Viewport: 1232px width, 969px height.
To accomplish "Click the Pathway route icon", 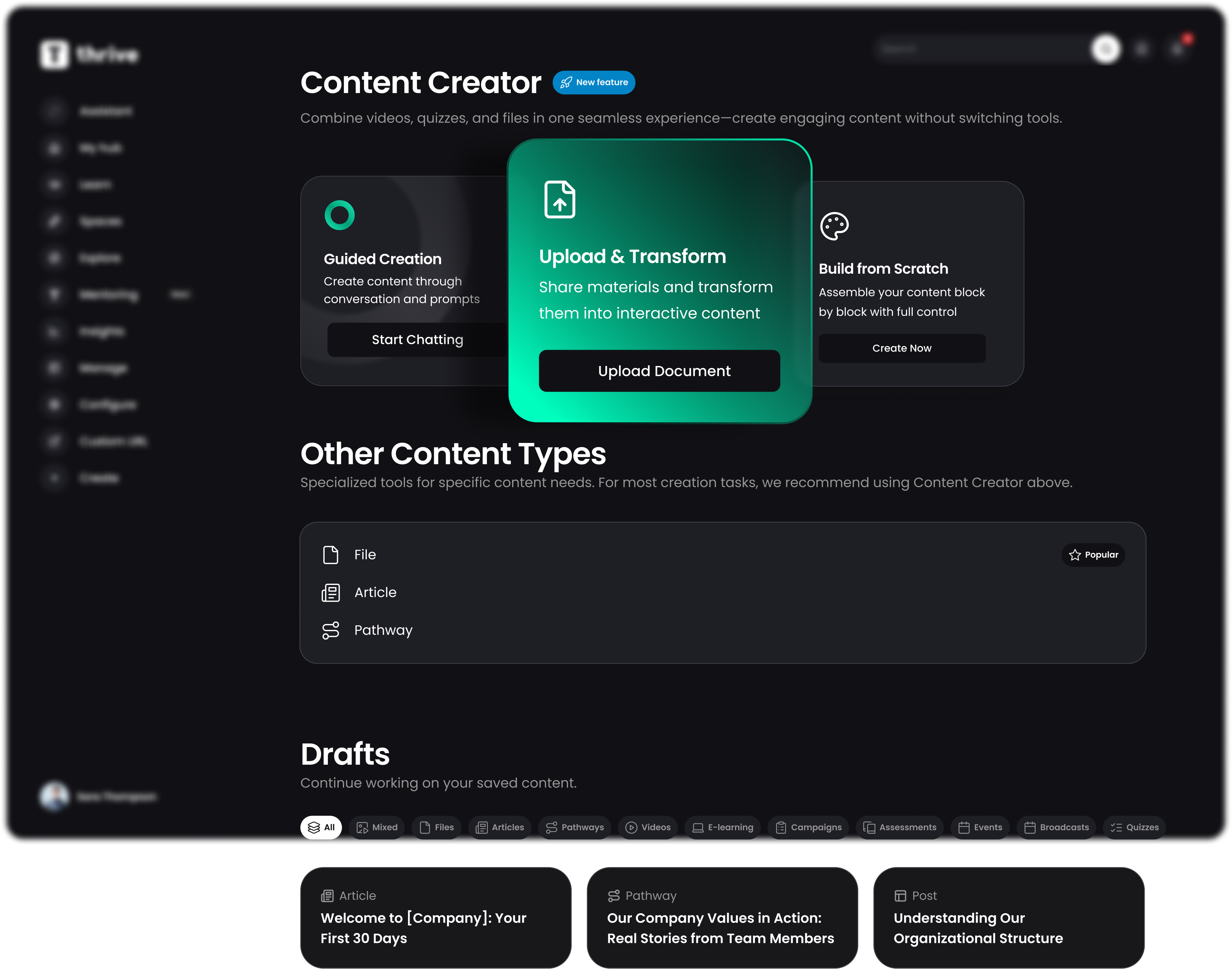I will [330, 630].
